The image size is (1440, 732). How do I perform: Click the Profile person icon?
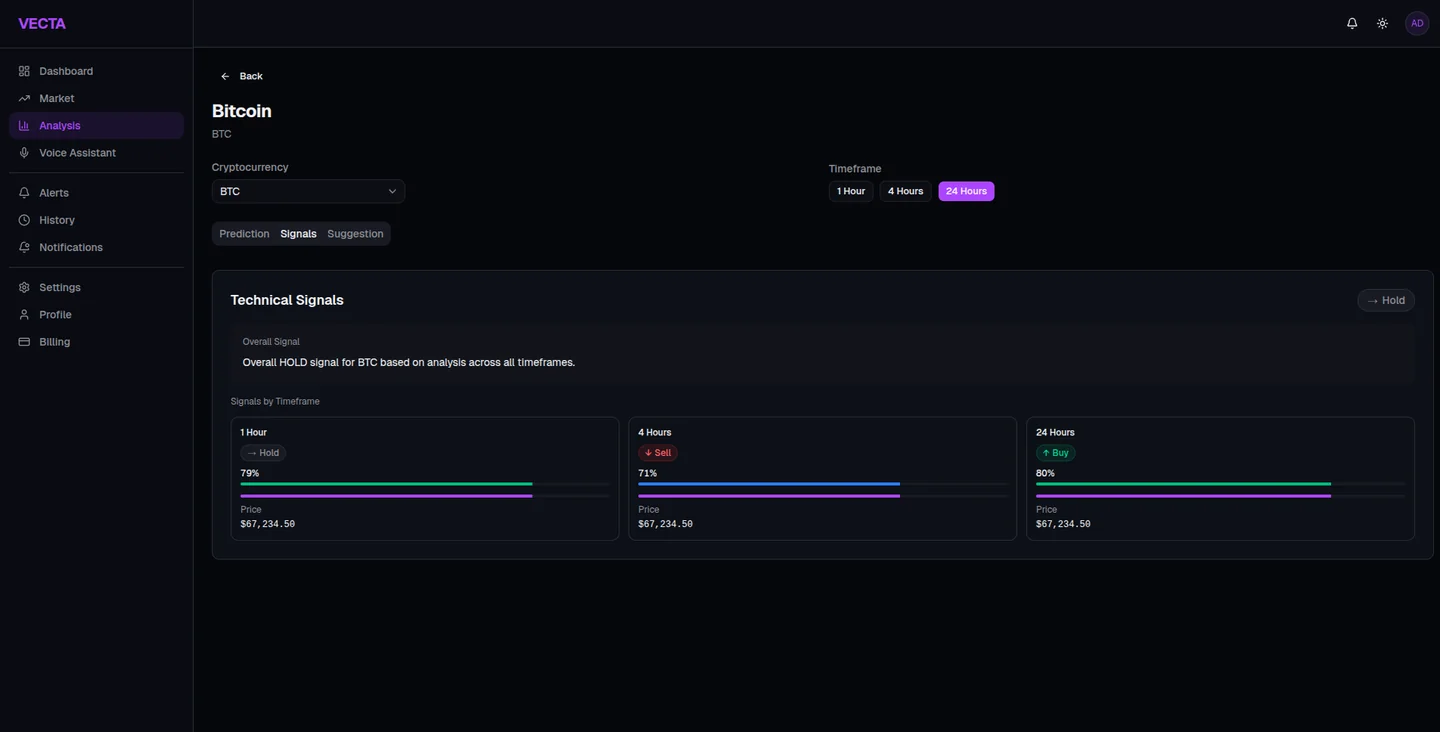(x=24, y=314)
